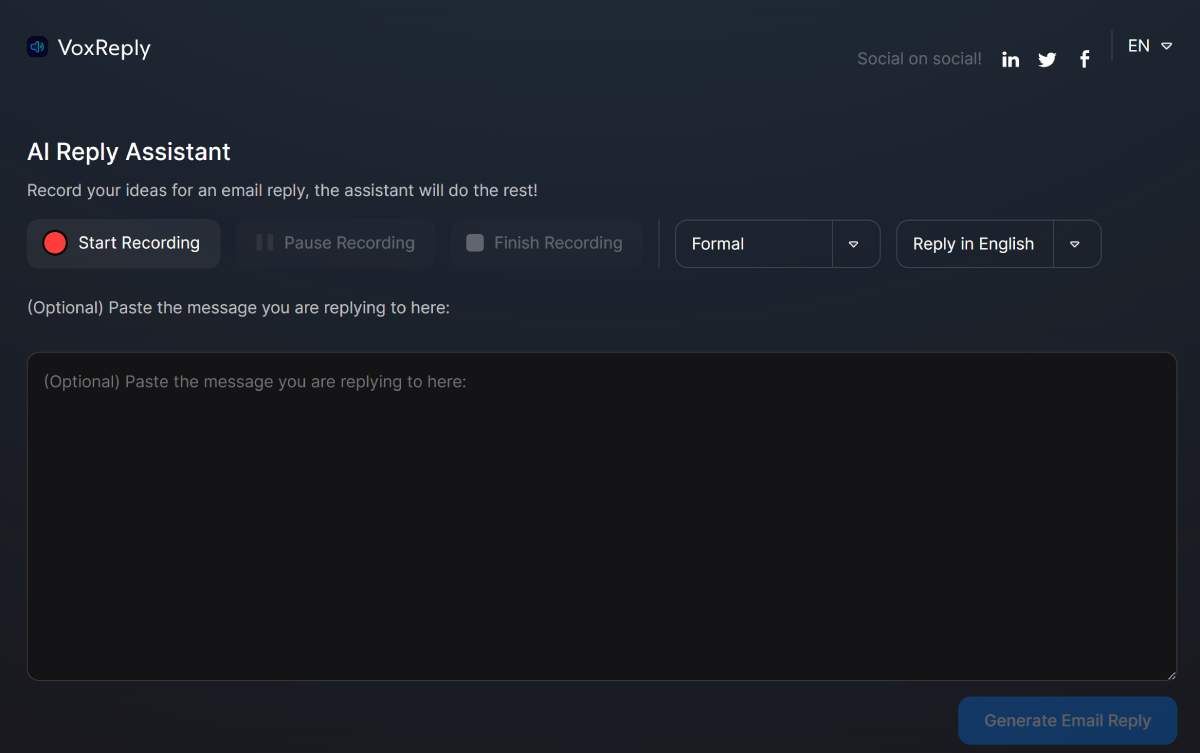1200x753 pixels.
Task: Click the Generate Email Reply button
Action: tap(1067, 720)
